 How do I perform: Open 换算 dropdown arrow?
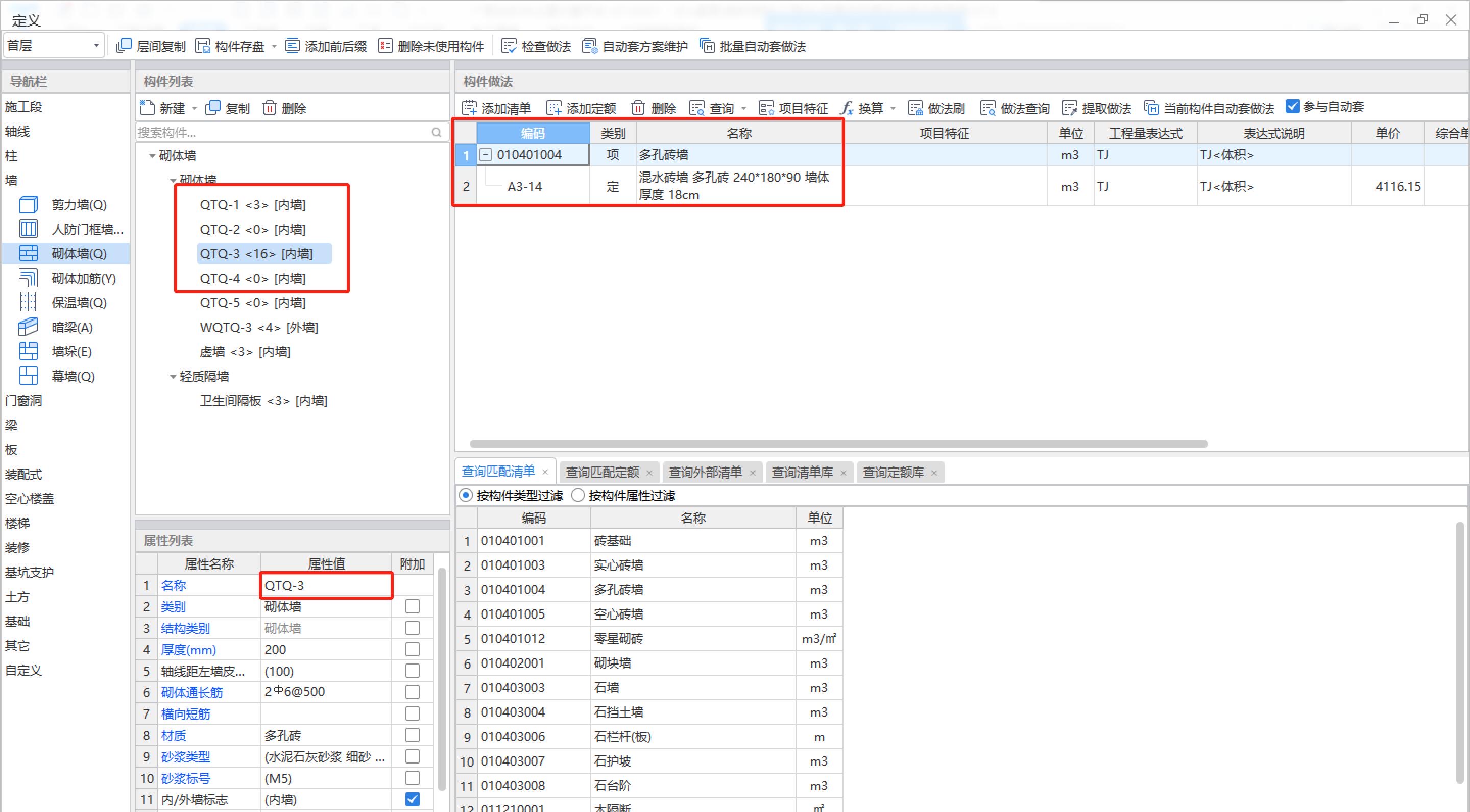pos(893,108)
